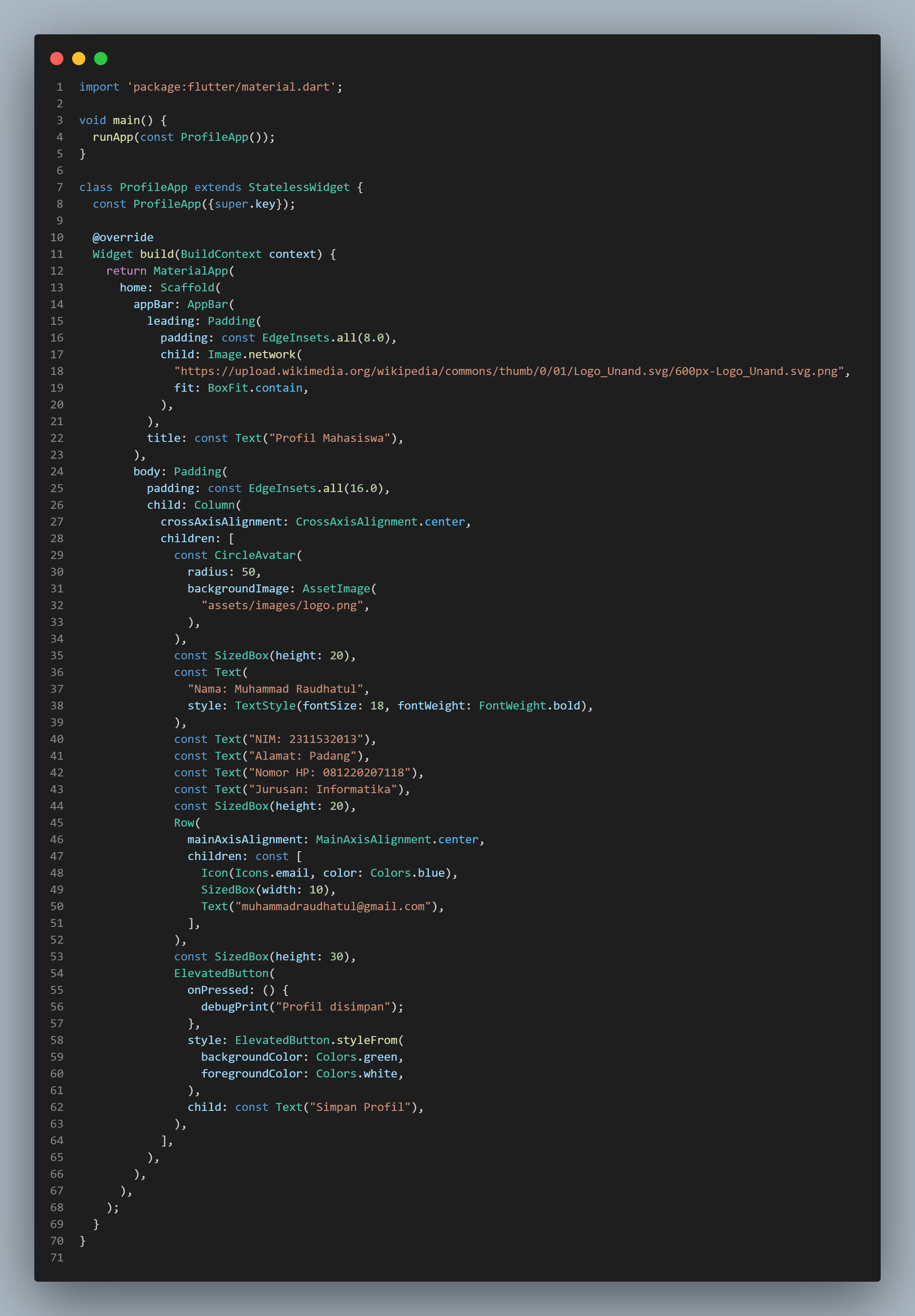The height and width of the screenshot is (1316, 915).
Task: Click Colors.green on the backgroundColor line
Action: [x=356, y=1057]
